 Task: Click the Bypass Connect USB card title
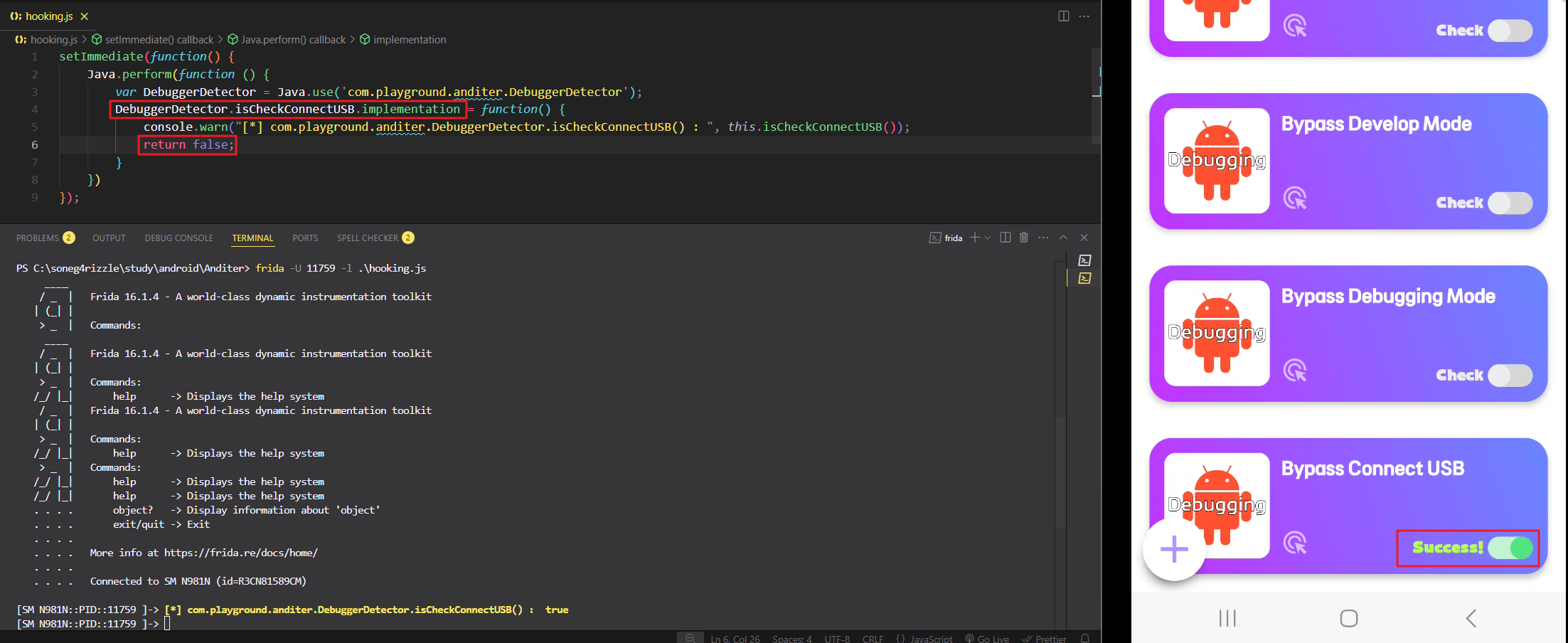1372,469
